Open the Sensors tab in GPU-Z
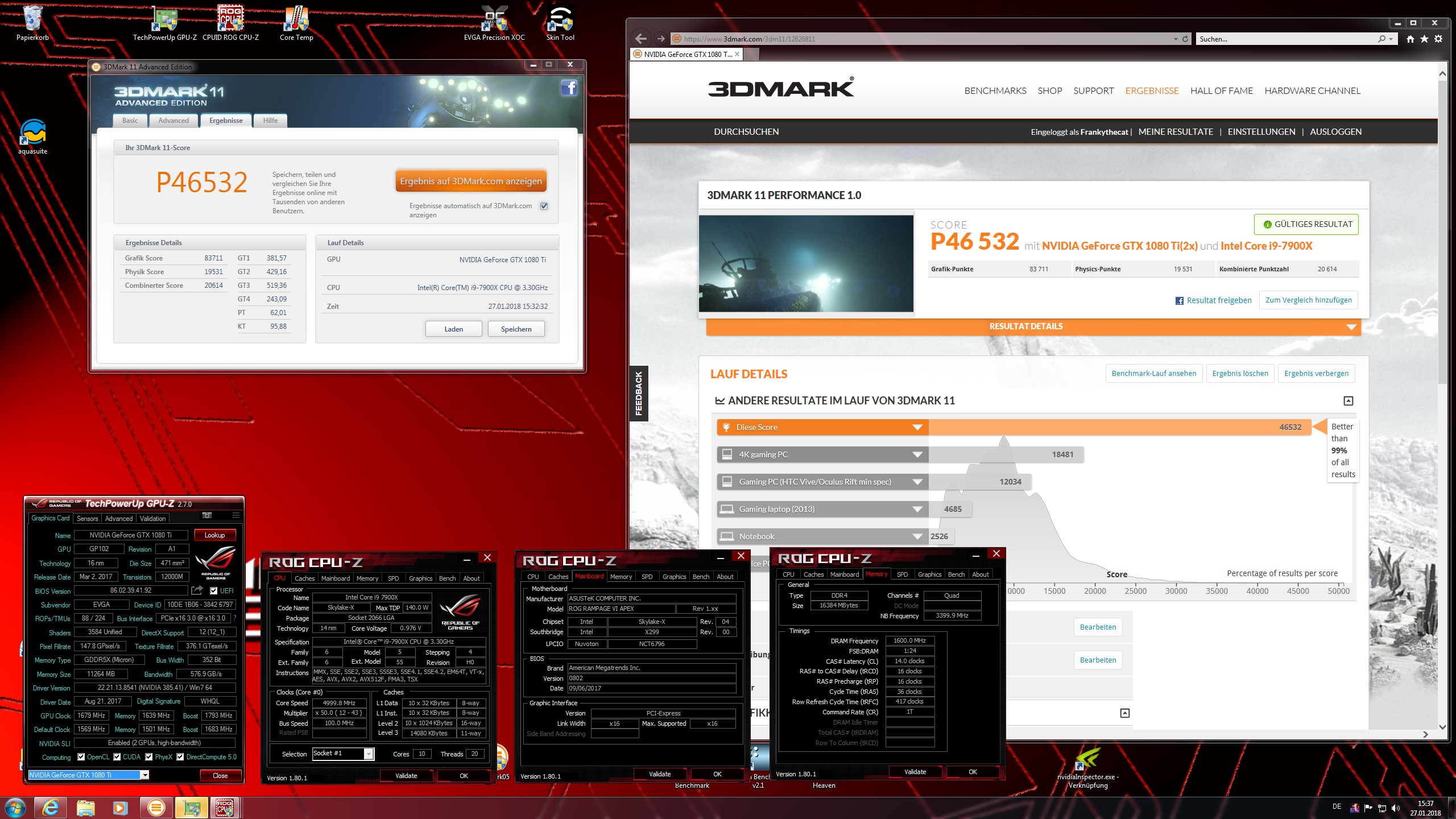The width and height of the screenshot is (1456, 819). coord(87,518)
